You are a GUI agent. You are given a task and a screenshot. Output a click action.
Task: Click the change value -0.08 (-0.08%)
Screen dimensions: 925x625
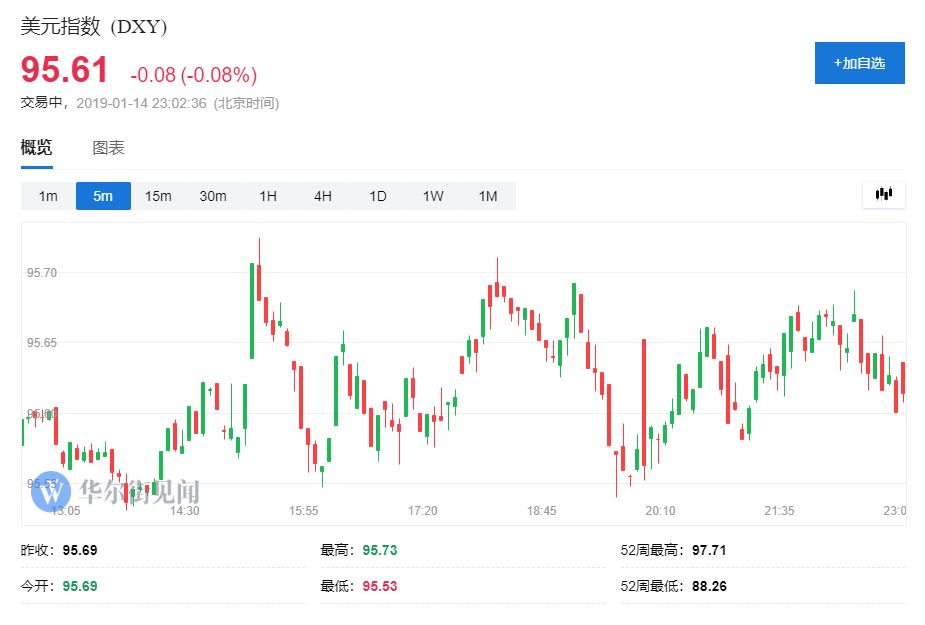193,75
